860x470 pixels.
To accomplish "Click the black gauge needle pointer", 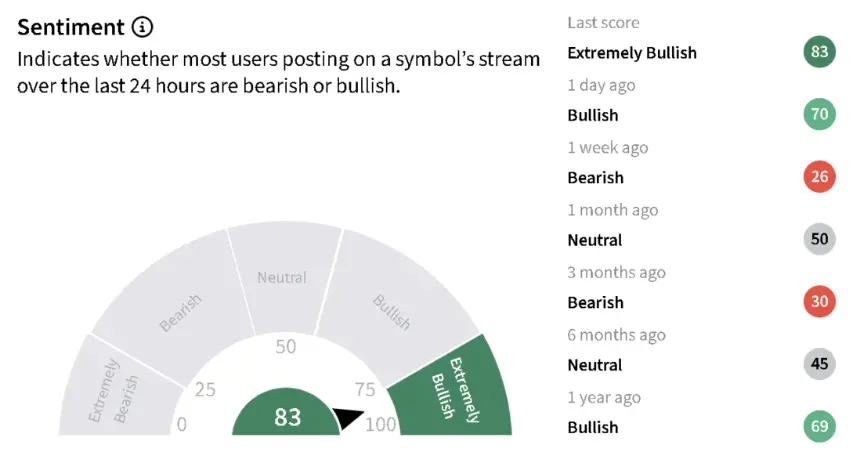I will (x=348, y=418).
